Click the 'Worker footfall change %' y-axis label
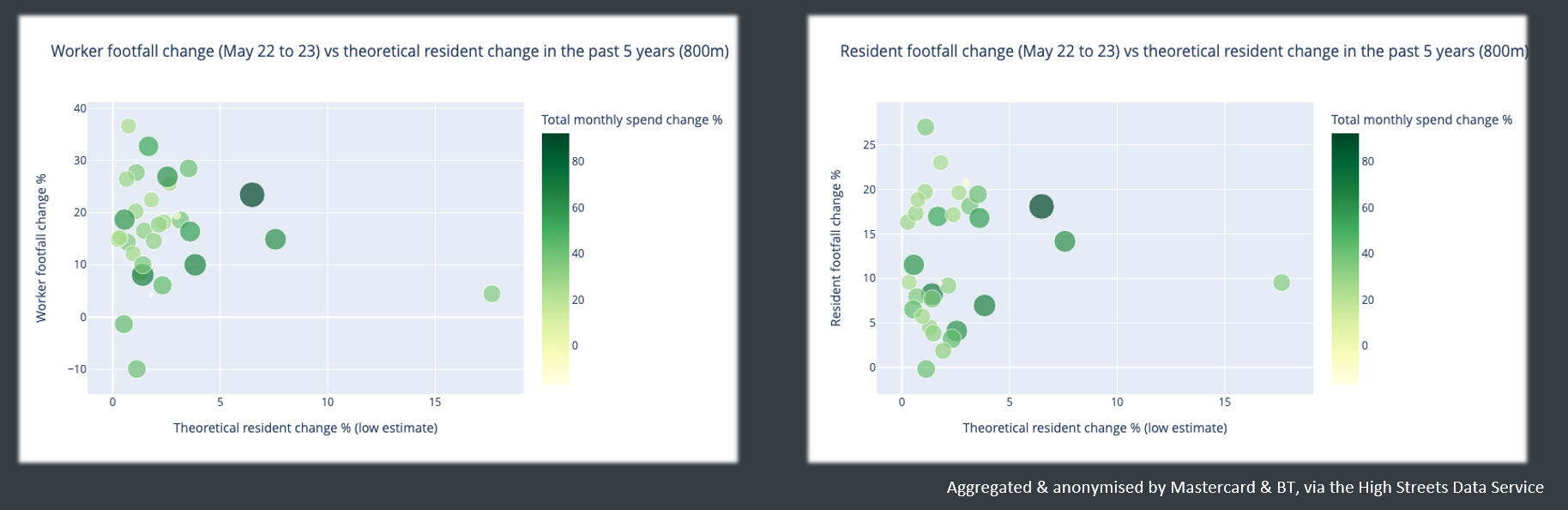1568x510 pixels. pos(41,248)
